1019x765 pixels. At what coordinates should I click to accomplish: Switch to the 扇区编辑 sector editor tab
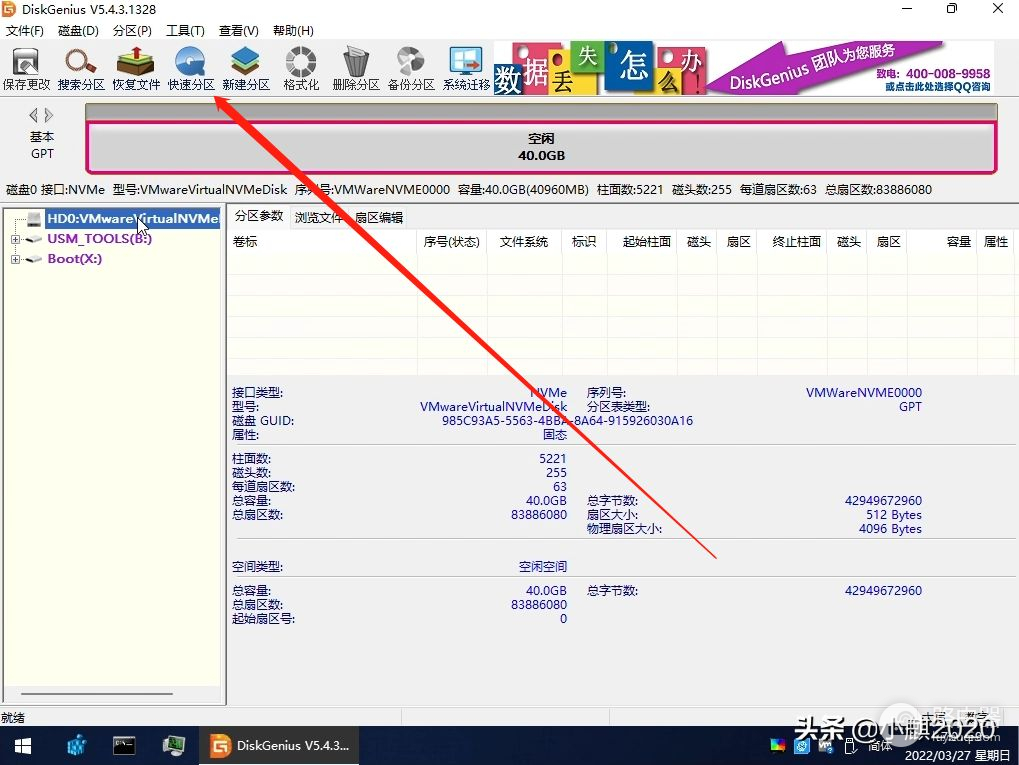(x=379, y=217)
